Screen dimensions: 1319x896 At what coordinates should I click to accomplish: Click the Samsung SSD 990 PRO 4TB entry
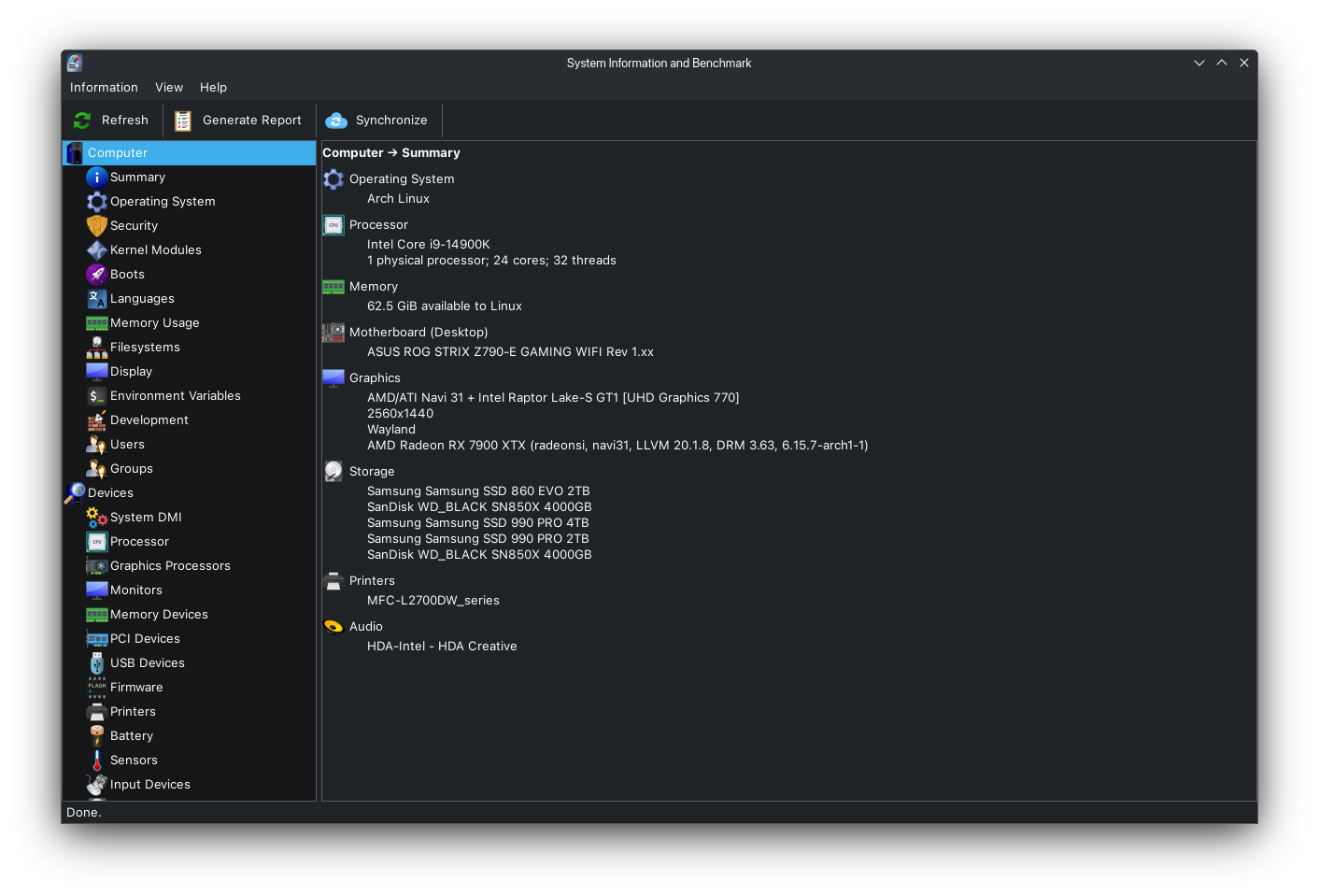click(478, 522)
